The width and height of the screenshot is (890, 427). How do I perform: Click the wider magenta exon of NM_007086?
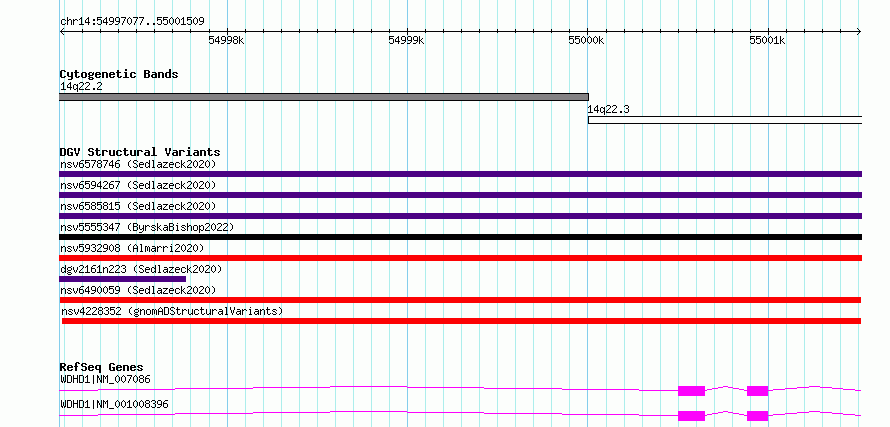691,391
